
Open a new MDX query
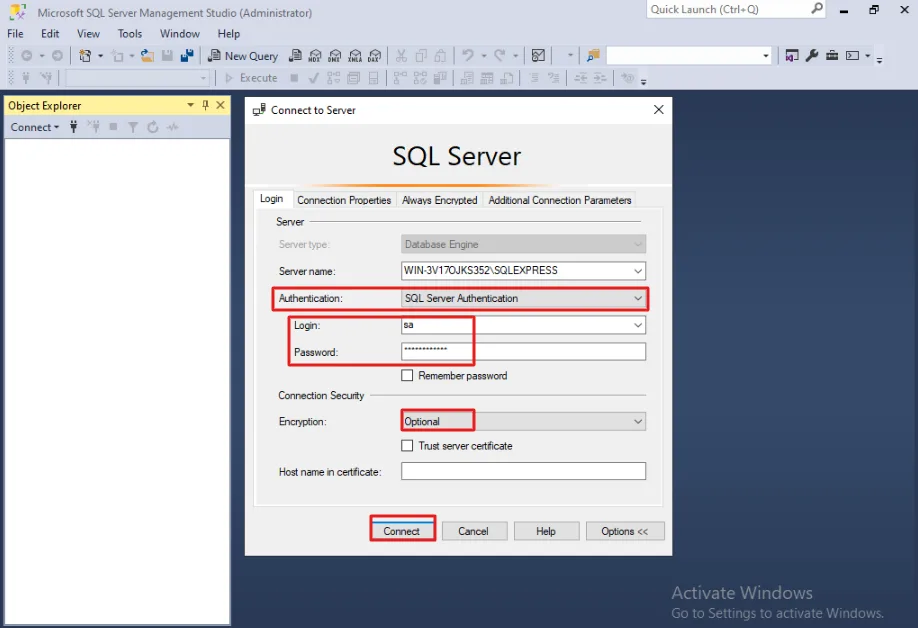315,56
